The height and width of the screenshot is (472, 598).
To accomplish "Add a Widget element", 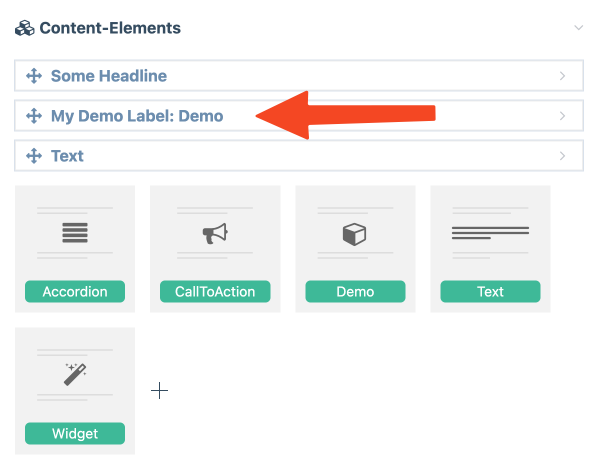I will coord(75,433).
